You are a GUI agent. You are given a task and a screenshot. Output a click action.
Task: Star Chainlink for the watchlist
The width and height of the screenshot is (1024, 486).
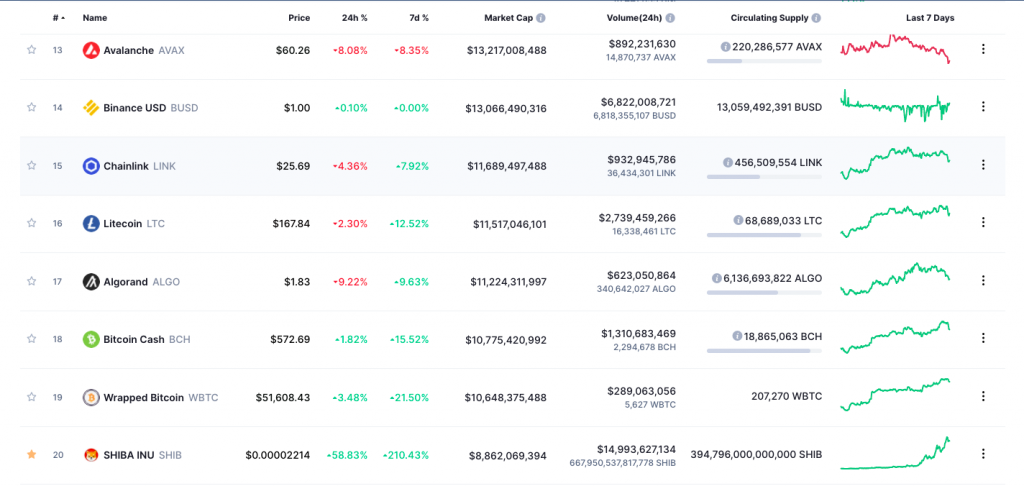(31, 165)
